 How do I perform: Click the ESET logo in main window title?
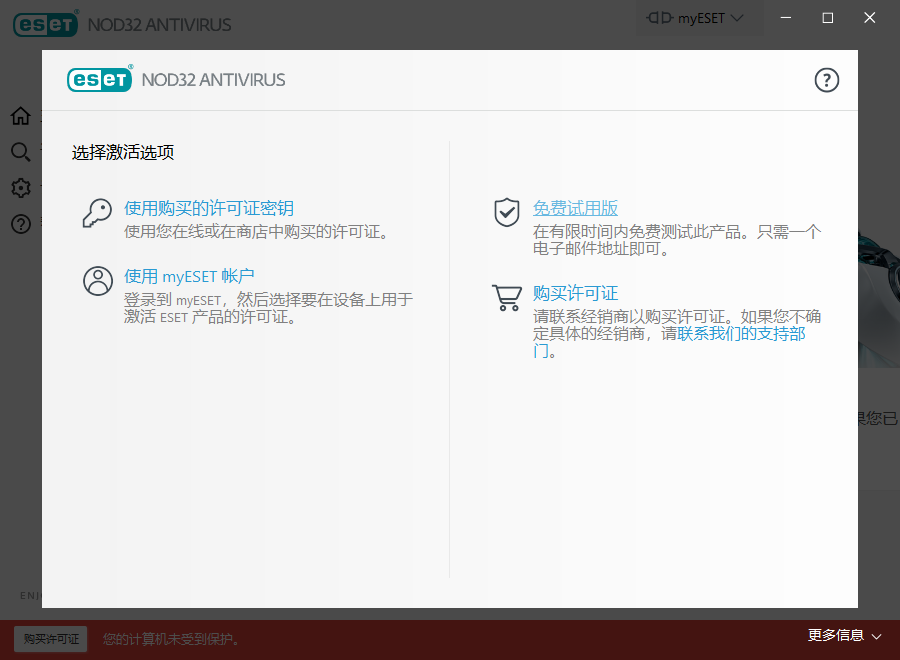click(46, 24)
